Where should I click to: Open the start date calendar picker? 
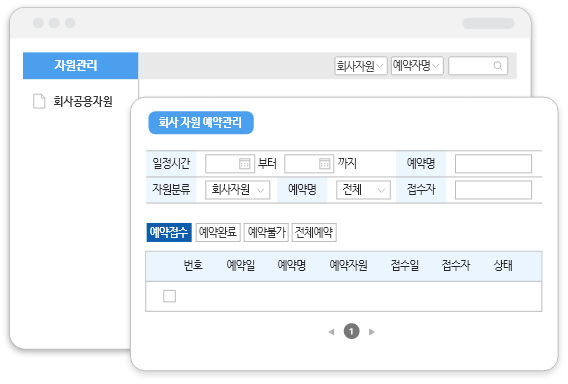[245, 164]
